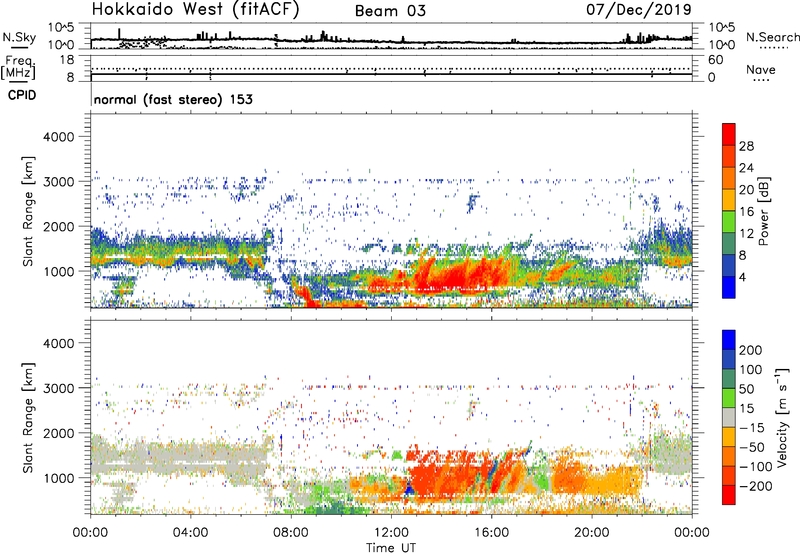
Task: Click 'Slant Range [km]' label of velocity panel
Action: (28, 418)
